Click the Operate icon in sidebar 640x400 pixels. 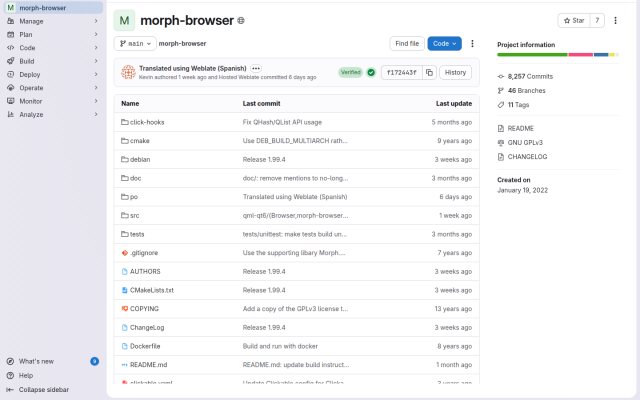[11, 88]
